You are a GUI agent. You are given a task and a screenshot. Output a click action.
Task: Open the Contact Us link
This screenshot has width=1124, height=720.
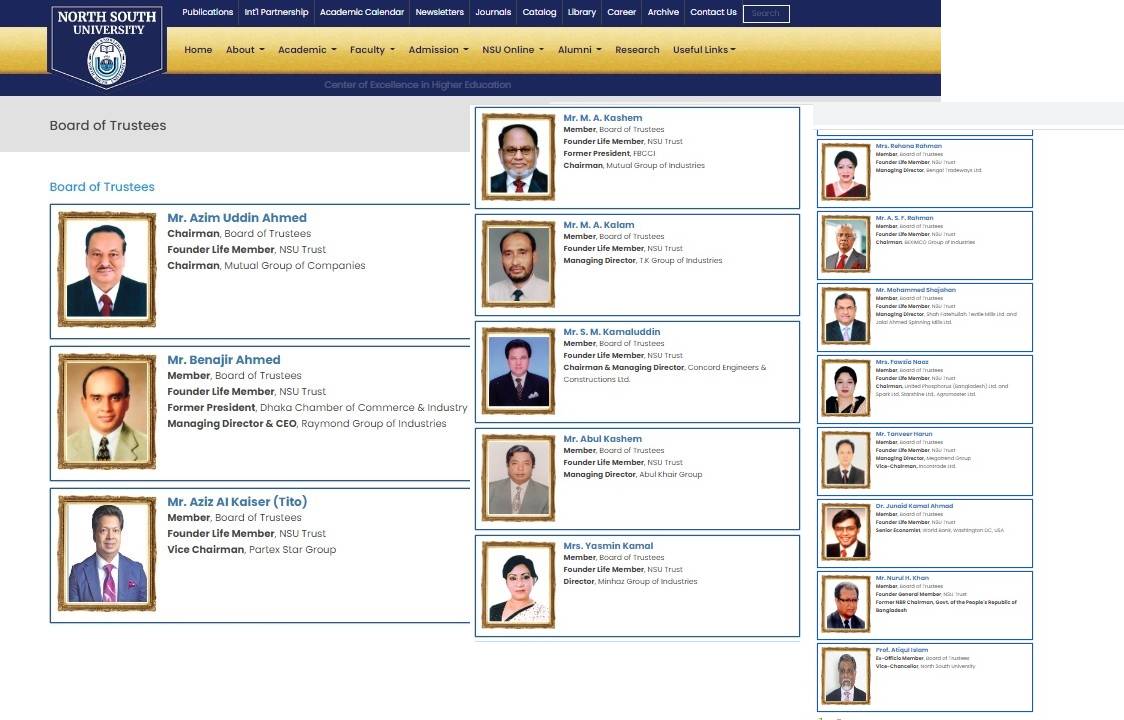[713, 12]
